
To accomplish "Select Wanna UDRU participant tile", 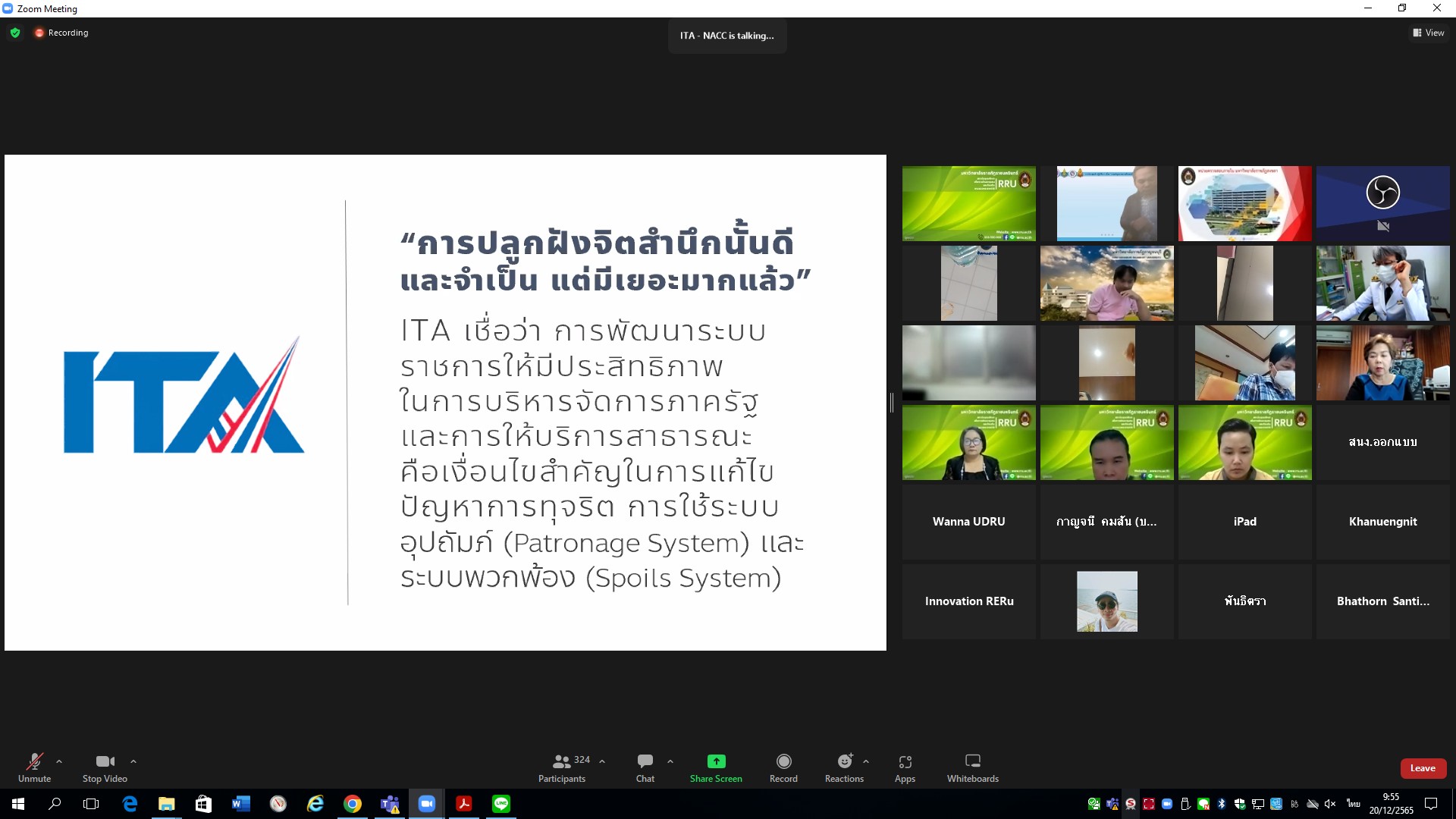I will (x=968, y=522).
